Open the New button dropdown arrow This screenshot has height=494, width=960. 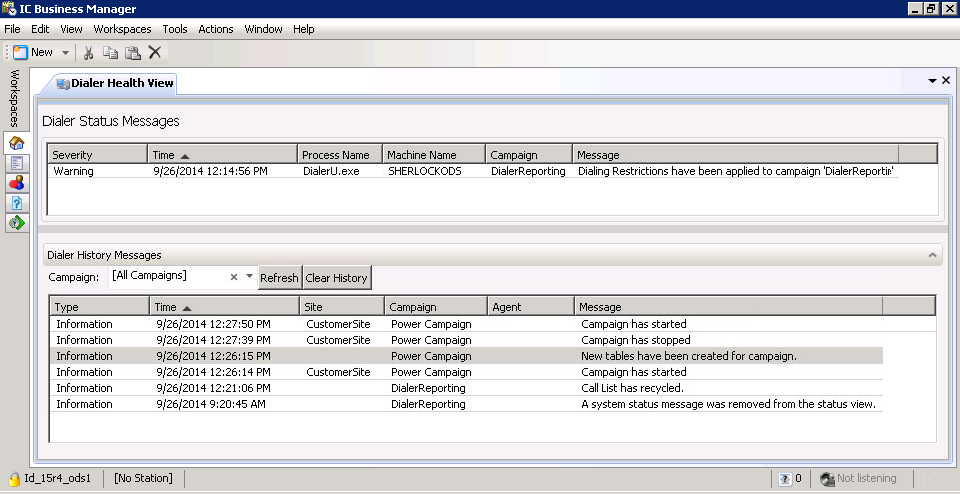click(x=66, y=52)
